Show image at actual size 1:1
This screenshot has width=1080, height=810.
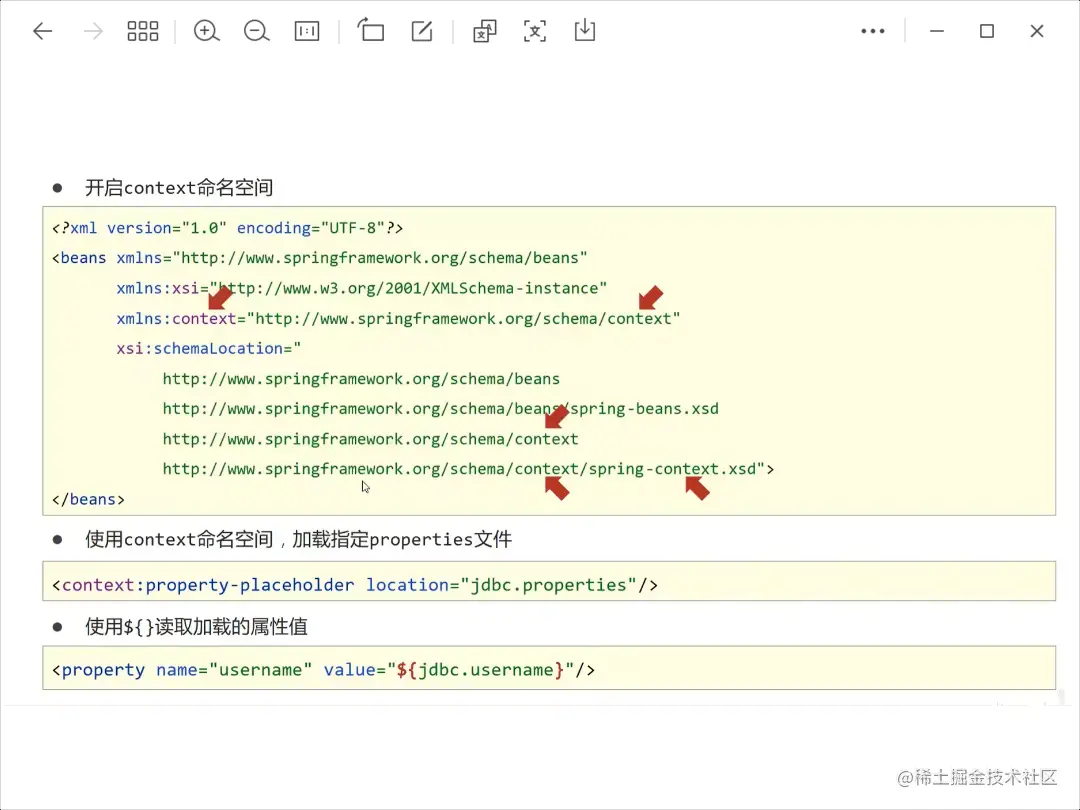click(x=307, y=31)
